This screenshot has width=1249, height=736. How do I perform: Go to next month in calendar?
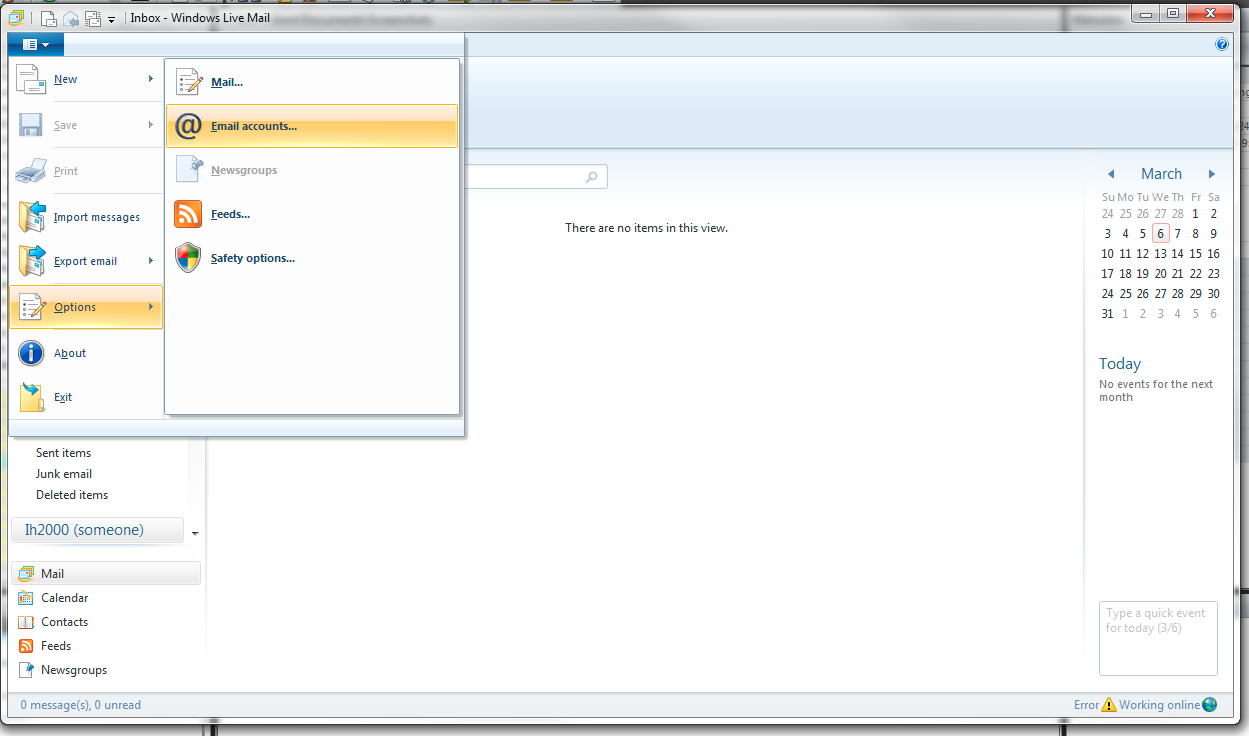(1212, 174)
